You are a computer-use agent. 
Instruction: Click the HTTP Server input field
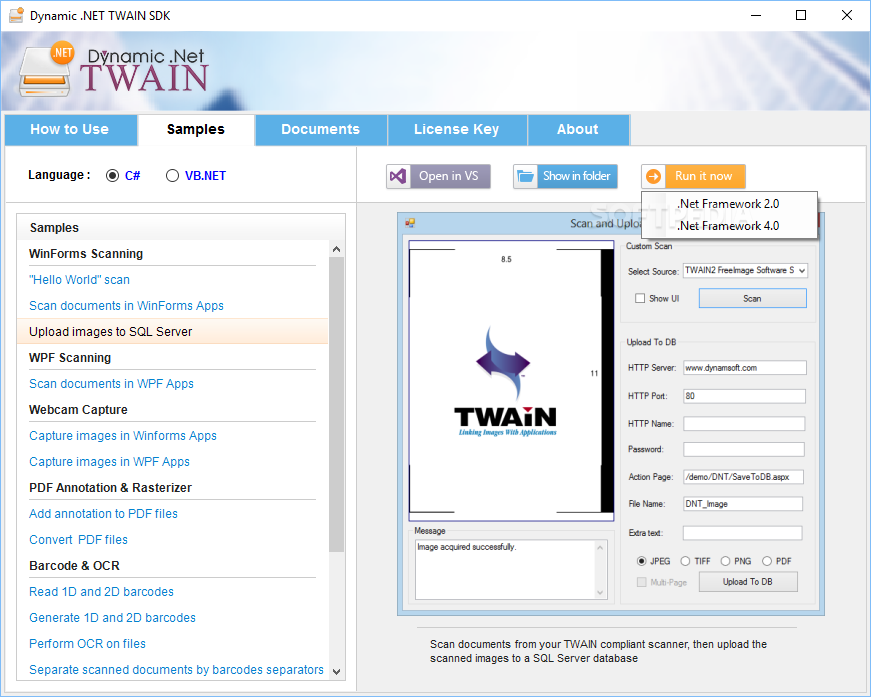tap(744, 368)
